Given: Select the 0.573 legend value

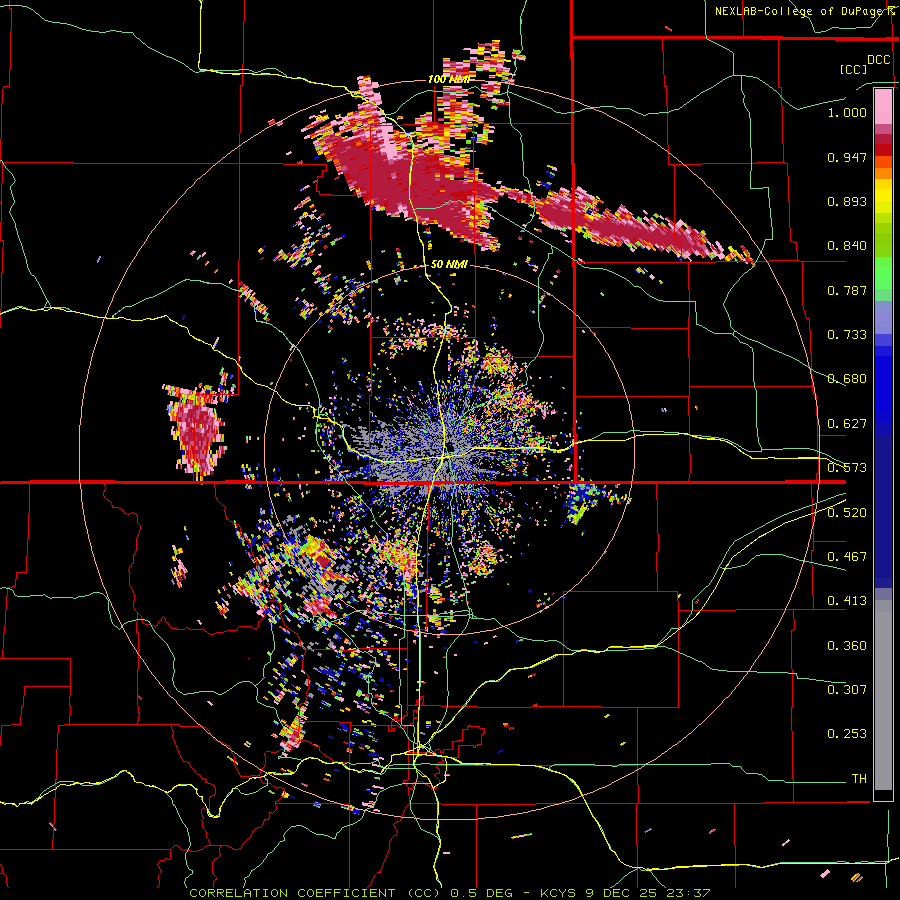Looking at the screenshot, I should pyautogui.click(x=847, y=468).
